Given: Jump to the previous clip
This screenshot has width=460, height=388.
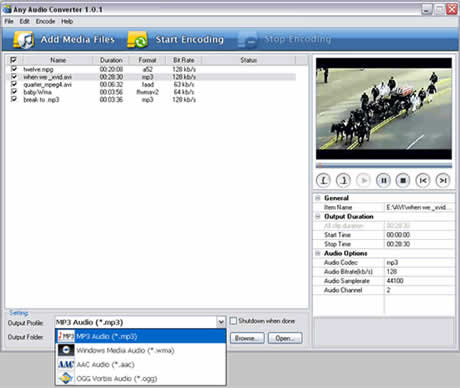Looking at the screenshot, I should pyautogui.click(x=423, y=180).
